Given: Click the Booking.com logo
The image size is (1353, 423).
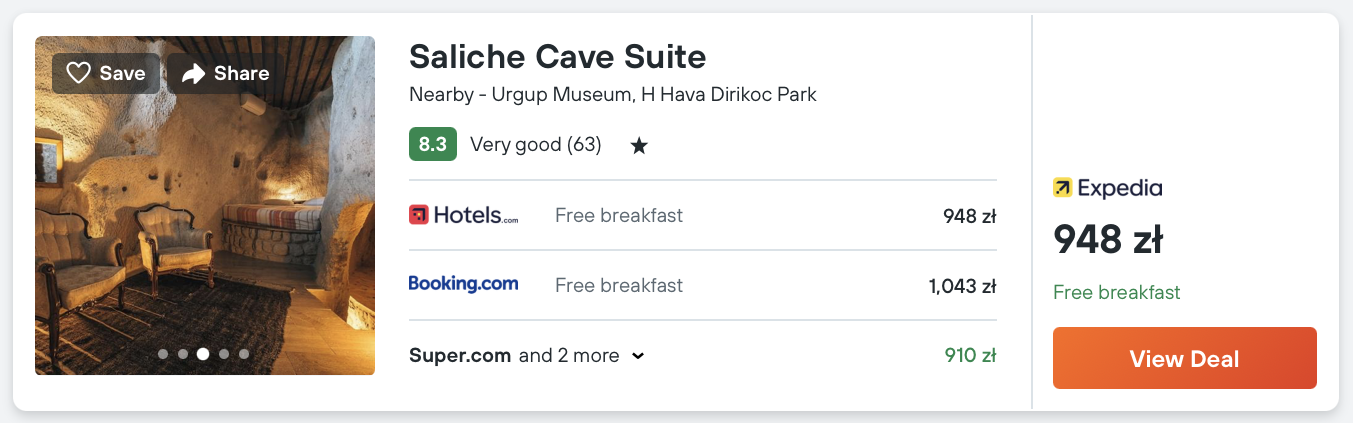Looking at the screenshot, I should pyautogui.click(x=464, y=284).
